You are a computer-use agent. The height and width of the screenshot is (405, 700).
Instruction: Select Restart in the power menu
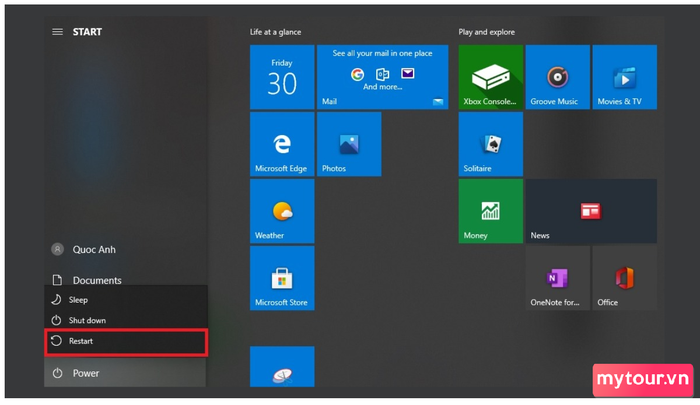pos(126,341)
